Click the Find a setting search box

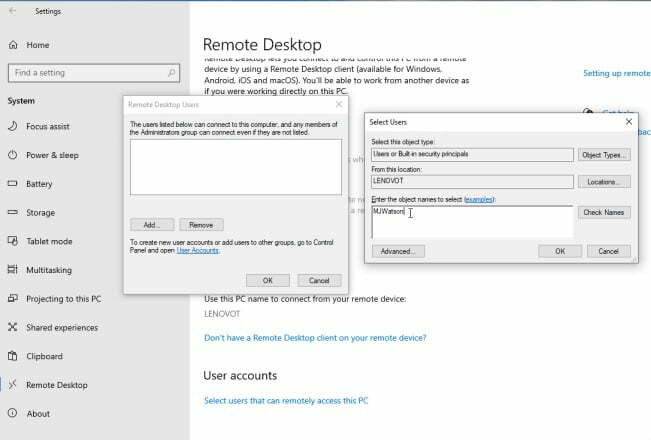(x=94, y=73)
